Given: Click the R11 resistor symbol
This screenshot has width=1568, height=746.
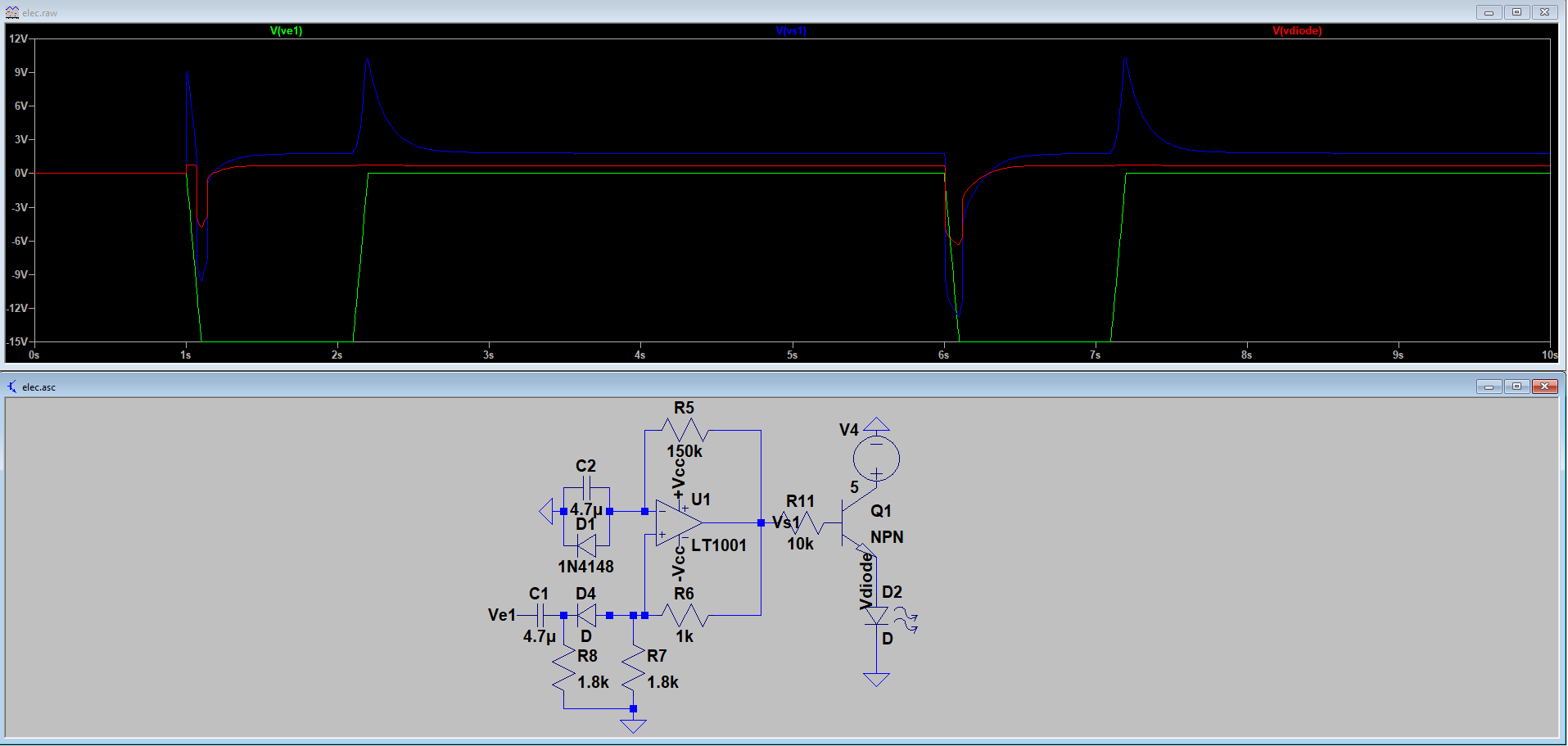Looking at the screenshot, I should point(807,522).
